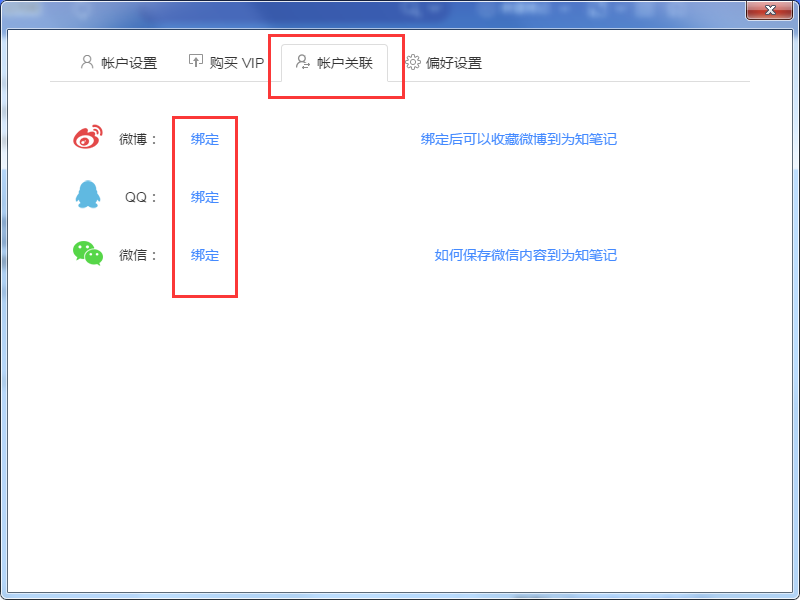Click the link icon on 帐户关联 tab
Viewport: 800px width, 600px height.
[x=301, y=61]
